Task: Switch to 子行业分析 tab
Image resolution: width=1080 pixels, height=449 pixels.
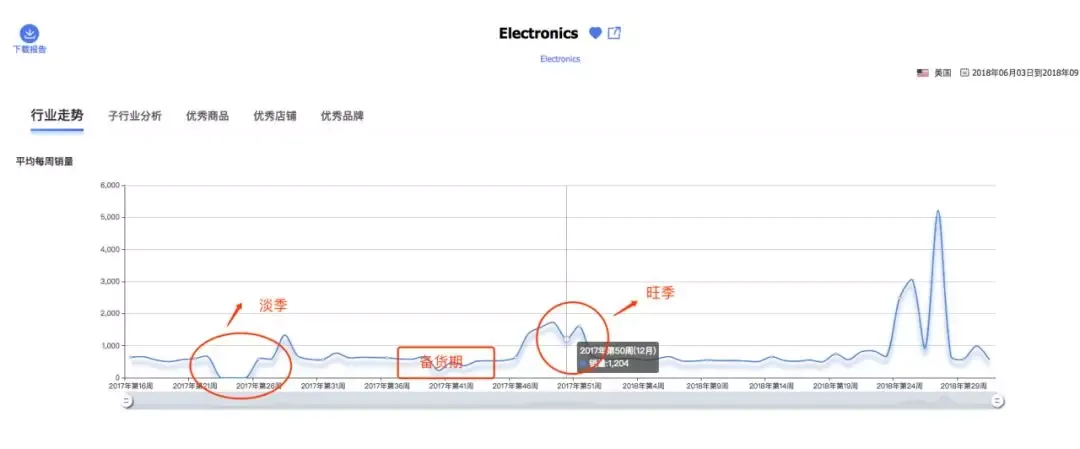Action: pos(135,116)
